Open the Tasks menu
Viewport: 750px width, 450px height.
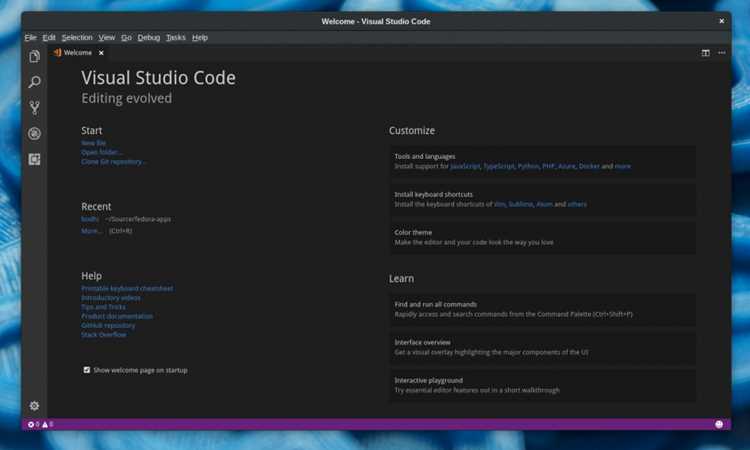(x=176, y=37)
